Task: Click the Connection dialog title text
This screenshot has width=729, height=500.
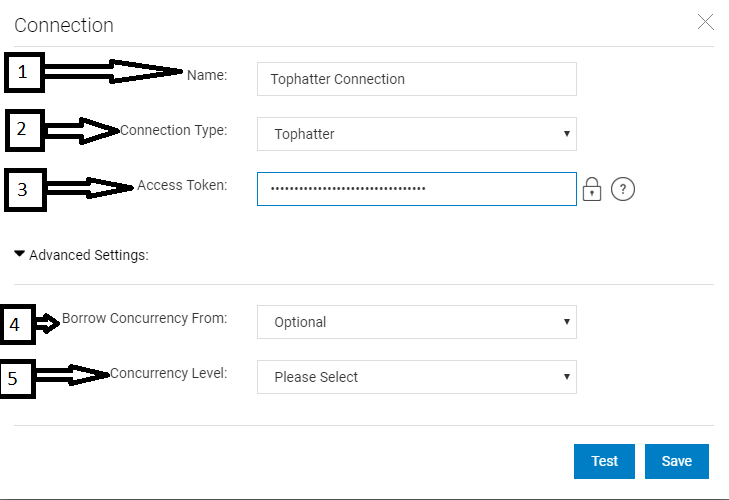Action: pyautogui.click(x=64, y=25)
